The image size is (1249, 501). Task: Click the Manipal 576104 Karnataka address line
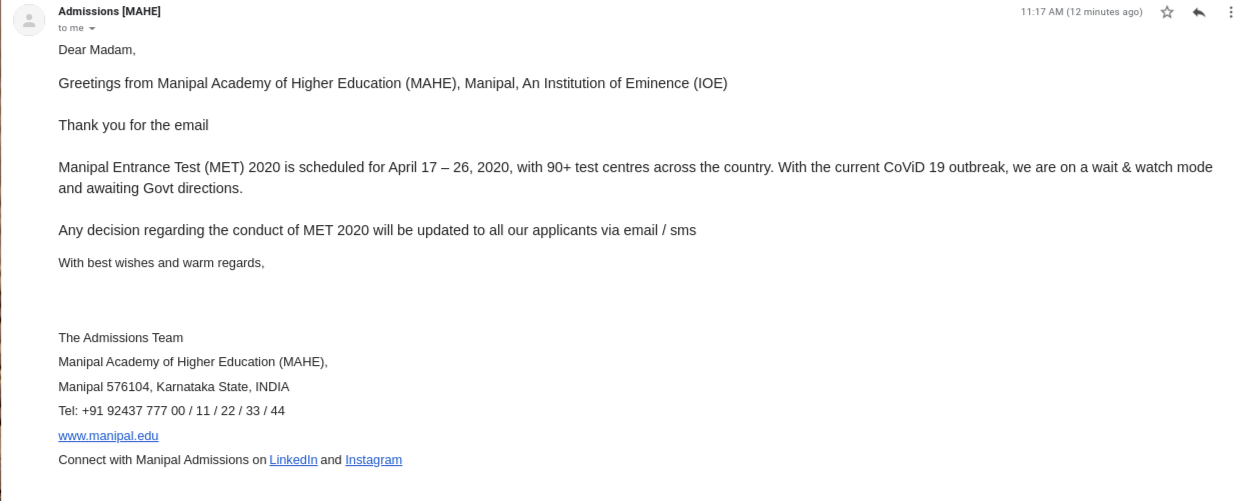(x=174, y=387)
